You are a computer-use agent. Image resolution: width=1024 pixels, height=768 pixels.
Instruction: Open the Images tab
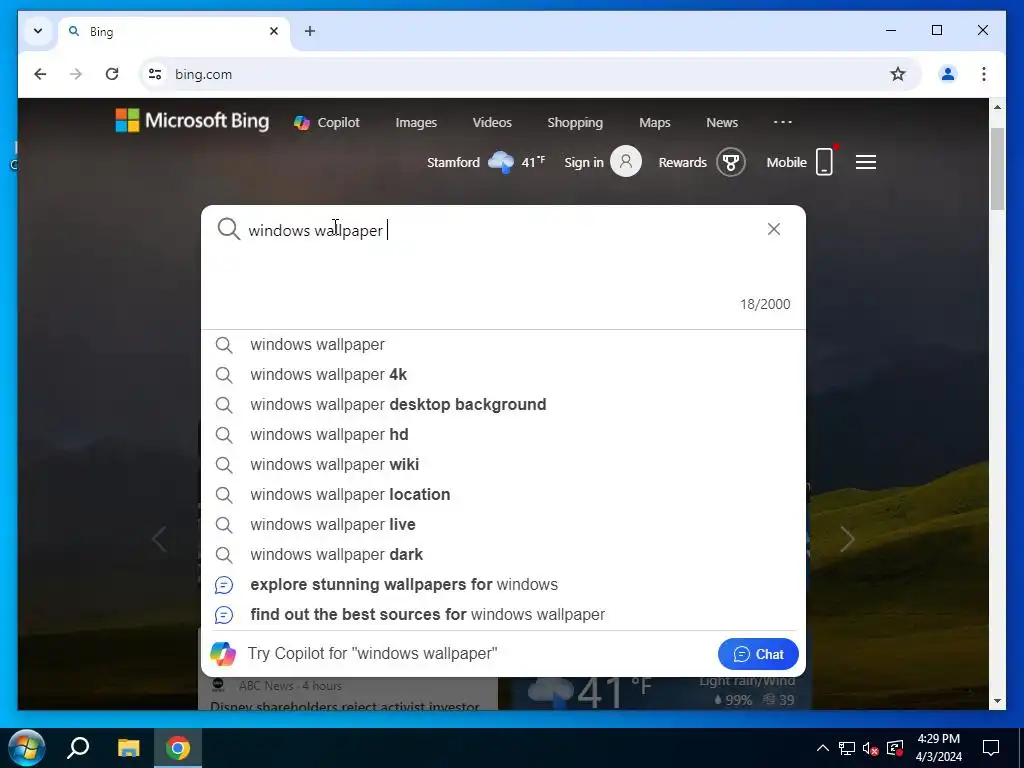416,122
